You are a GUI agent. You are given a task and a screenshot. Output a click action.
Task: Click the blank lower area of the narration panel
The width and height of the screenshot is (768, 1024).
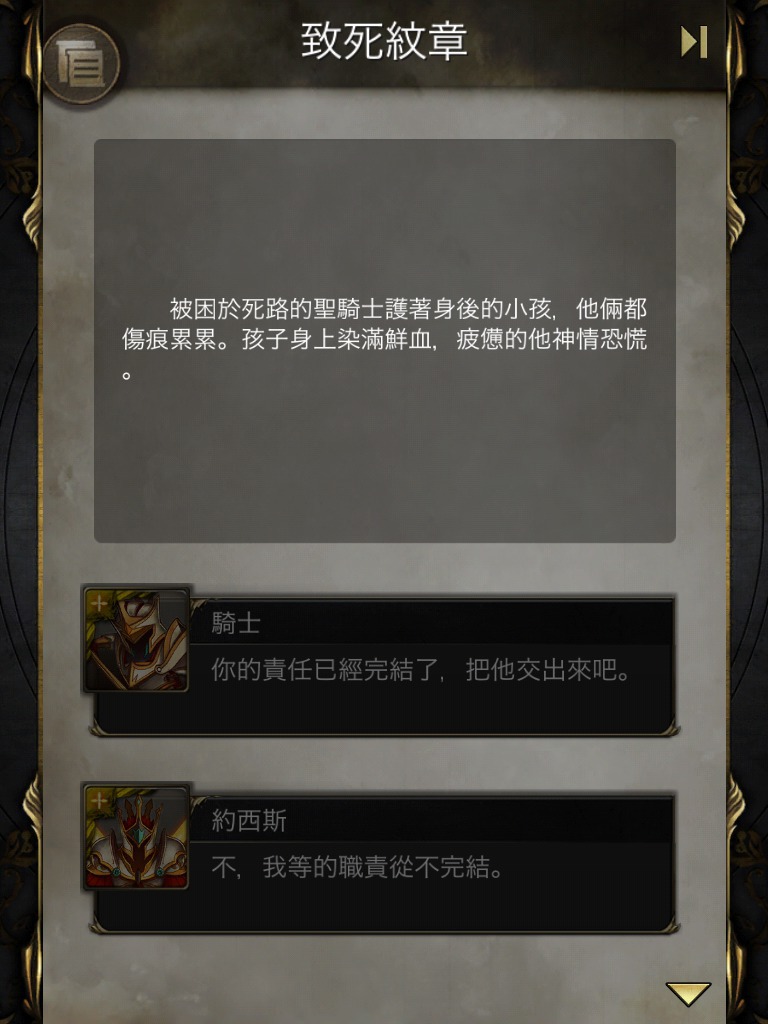(385, 464)
